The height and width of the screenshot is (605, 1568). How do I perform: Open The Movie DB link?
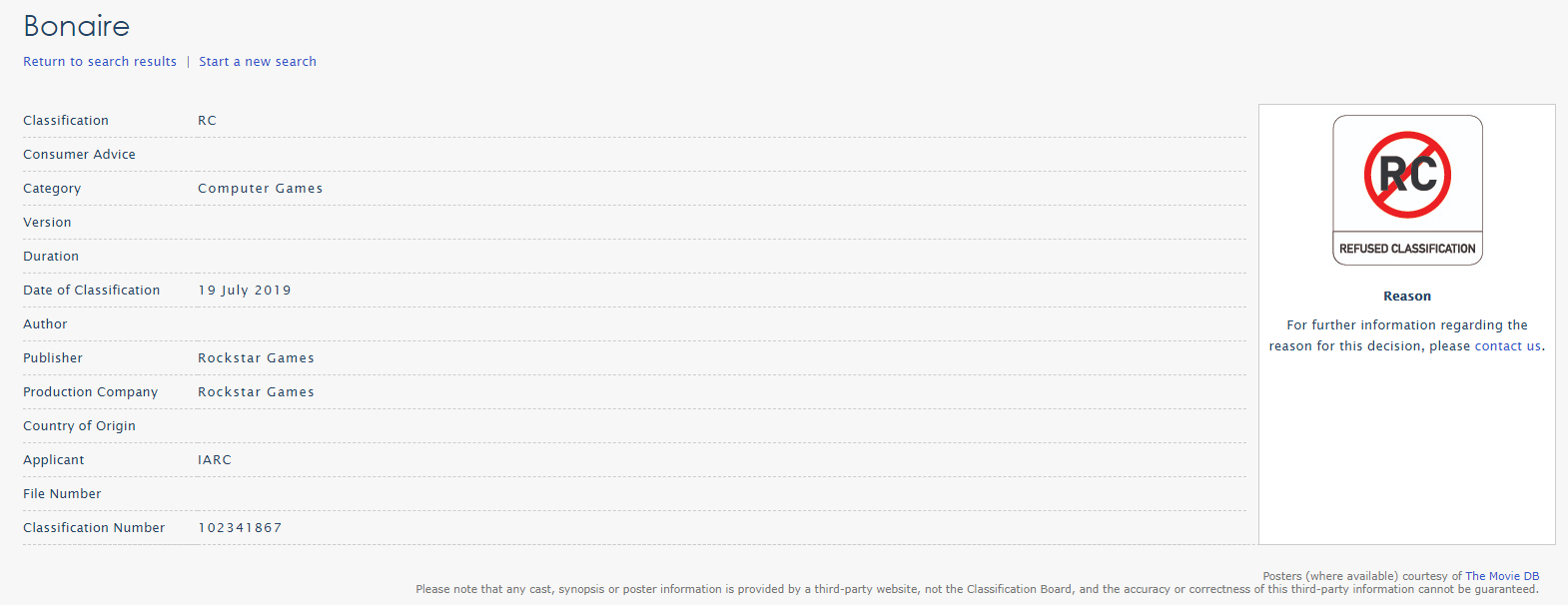pos(1502,576)
